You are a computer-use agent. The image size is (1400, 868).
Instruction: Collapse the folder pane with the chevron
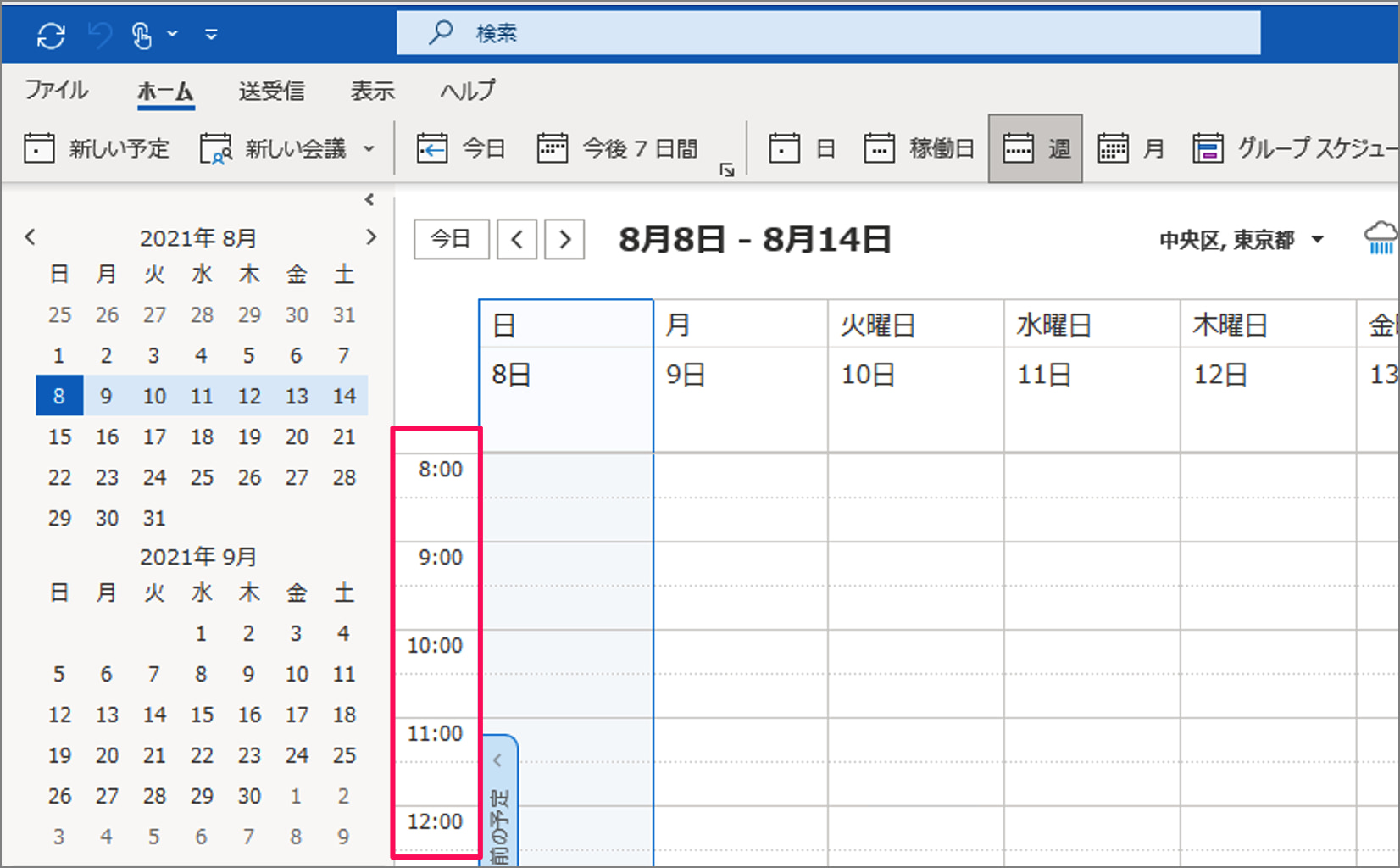tap(369, 200)
